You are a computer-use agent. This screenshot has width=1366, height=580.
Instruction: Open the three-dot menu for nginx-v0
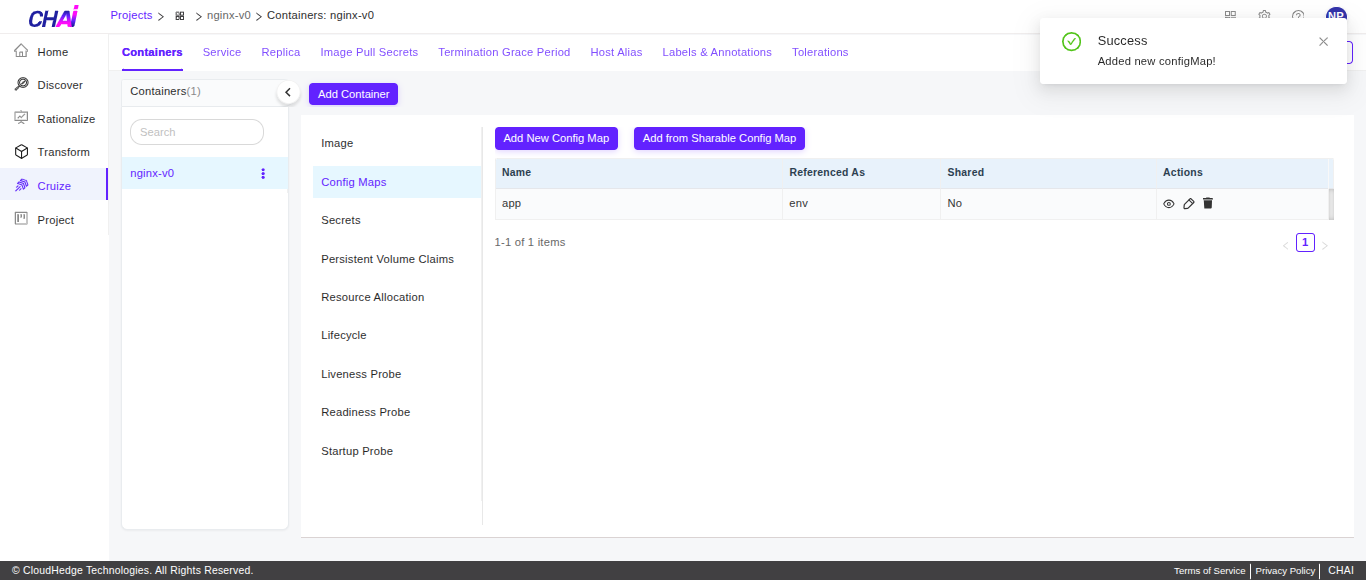262,173
